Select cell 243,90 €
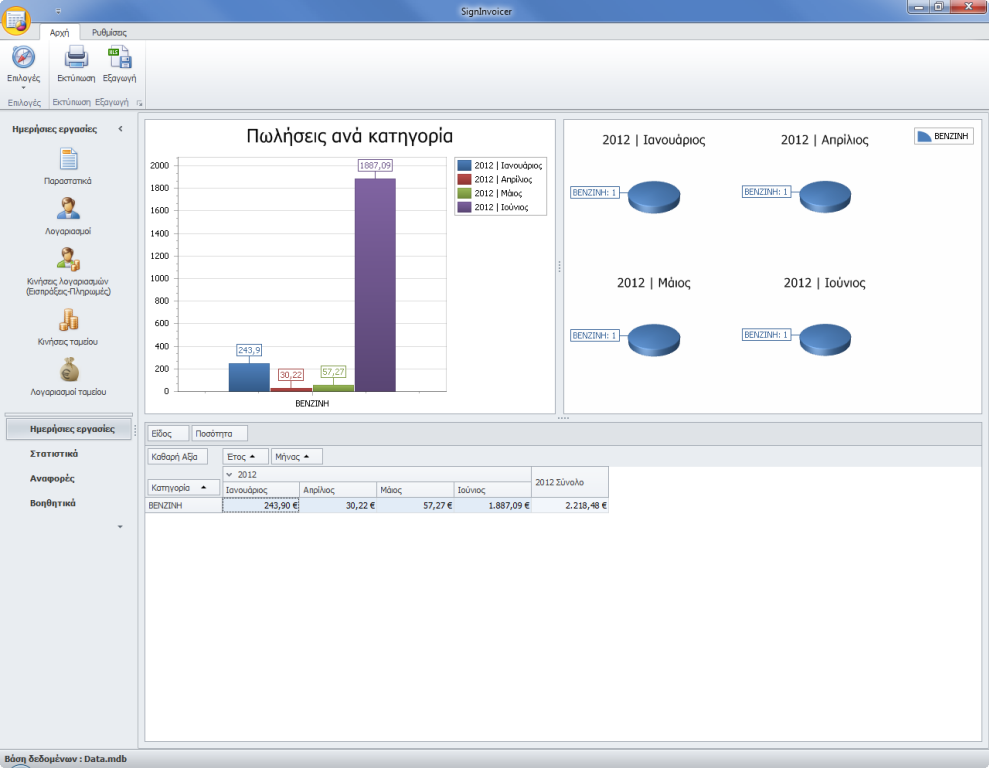989x768 pixels. click(x=260, y=506)
